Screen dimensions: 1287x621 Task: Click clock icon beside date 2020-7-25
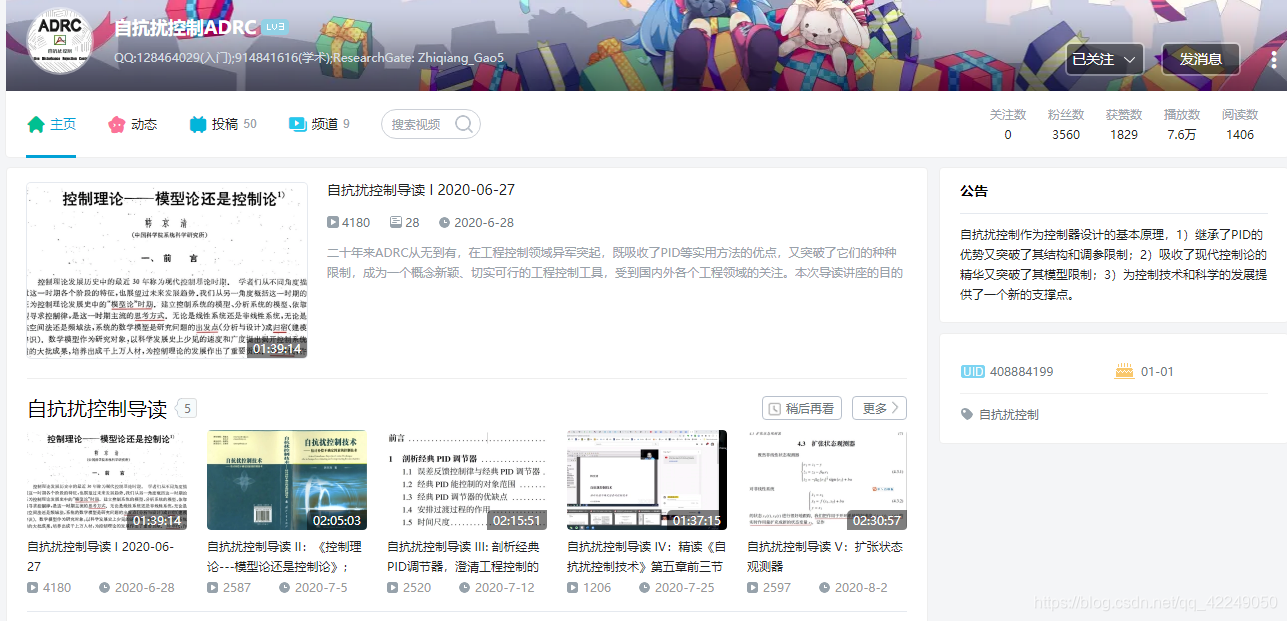pos(645,588)
